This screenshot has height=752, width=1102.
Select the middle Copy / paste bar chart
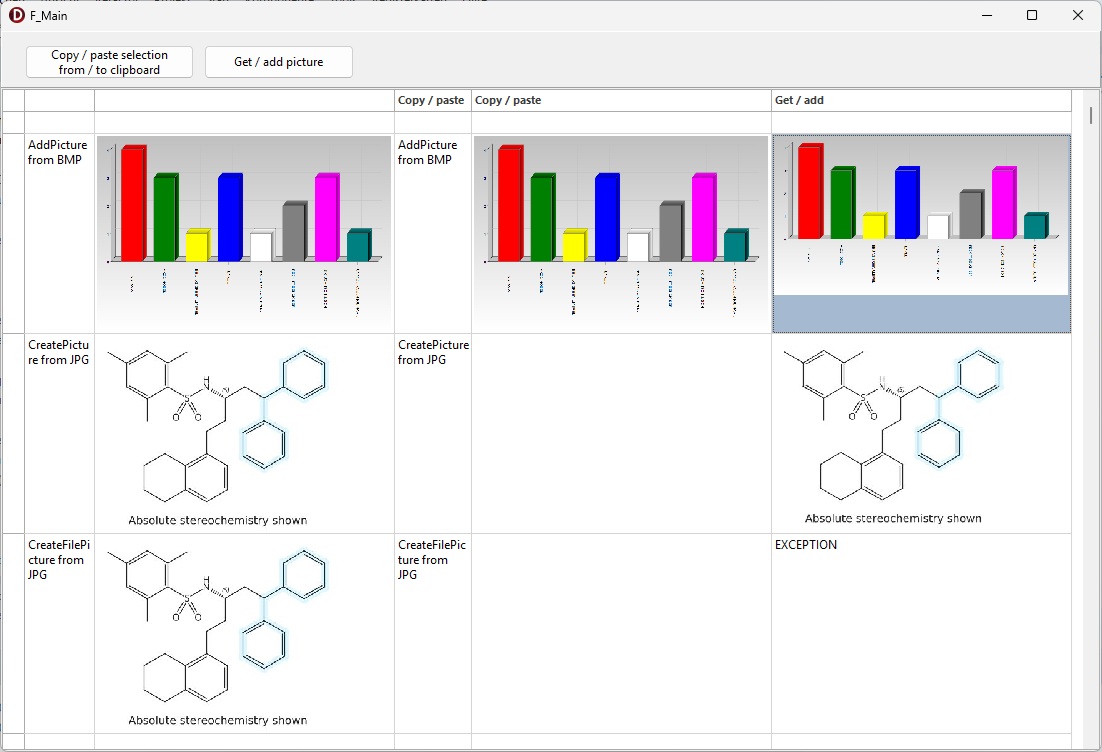[620, 232]
